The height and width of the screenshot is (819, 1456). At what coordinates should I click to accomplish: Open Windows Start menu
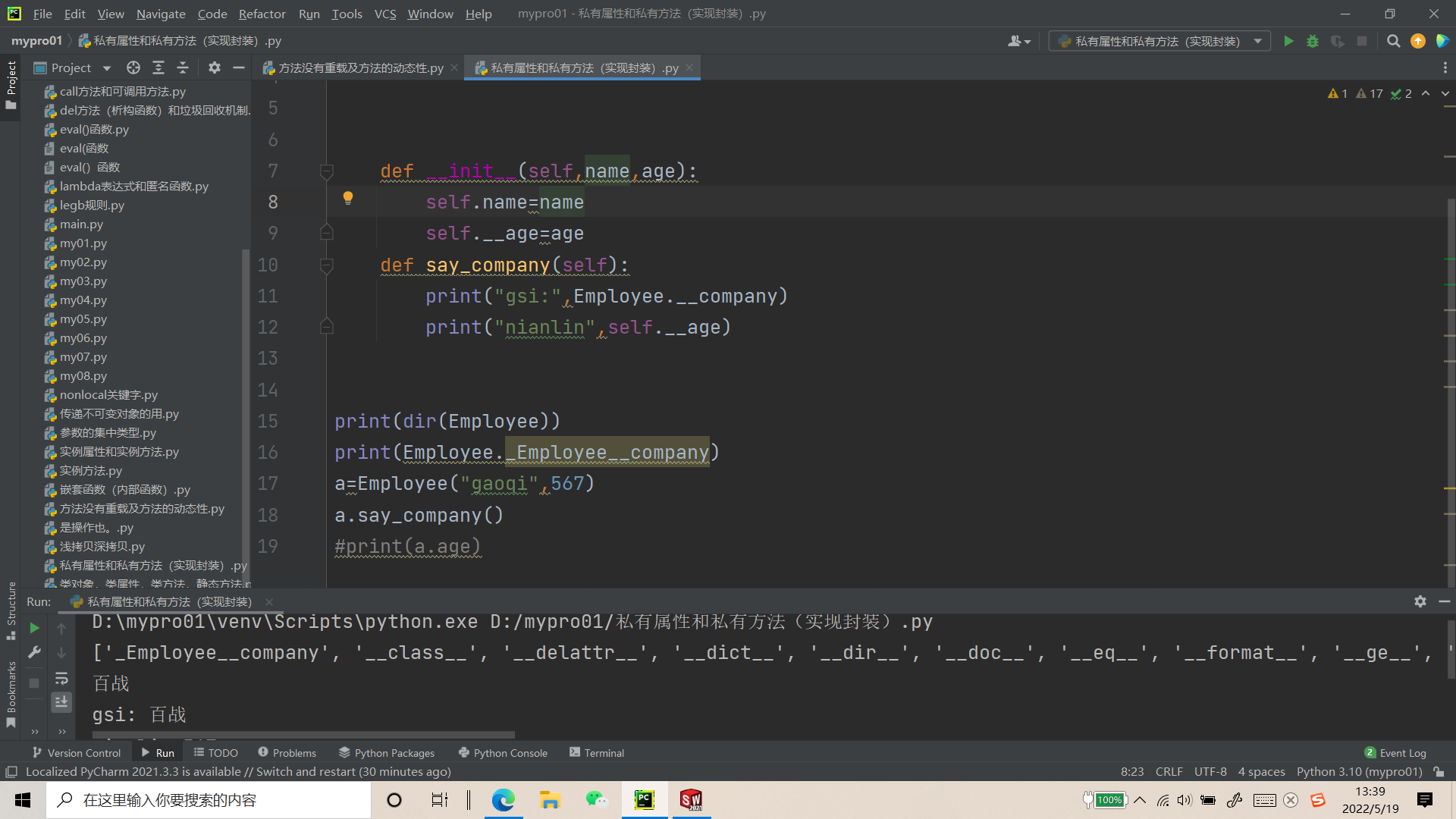(23, 800)
